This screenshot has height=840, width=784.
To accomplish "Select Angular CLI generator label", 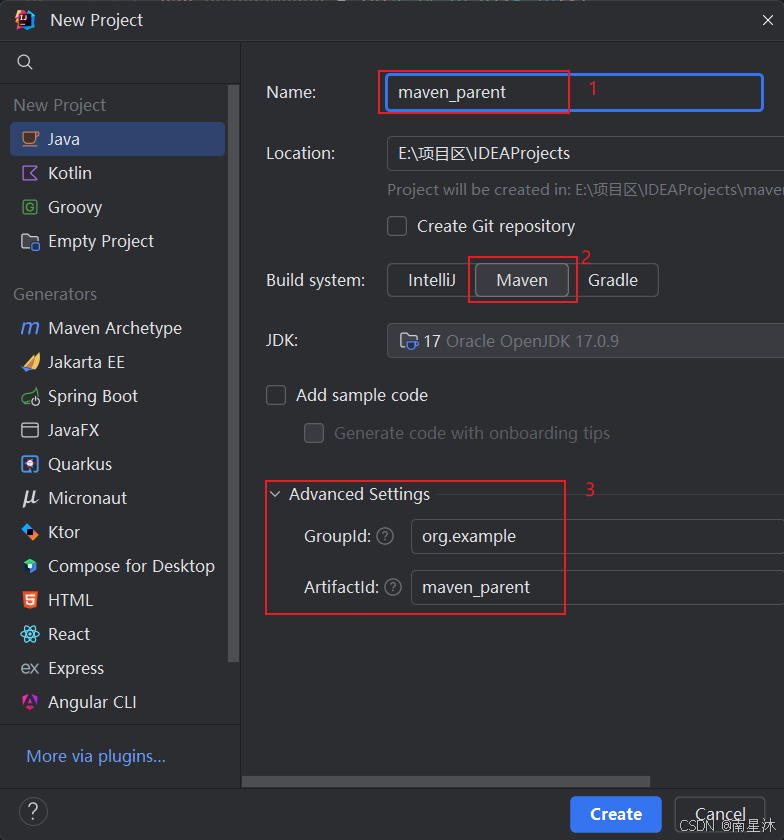I will [92, 702].
